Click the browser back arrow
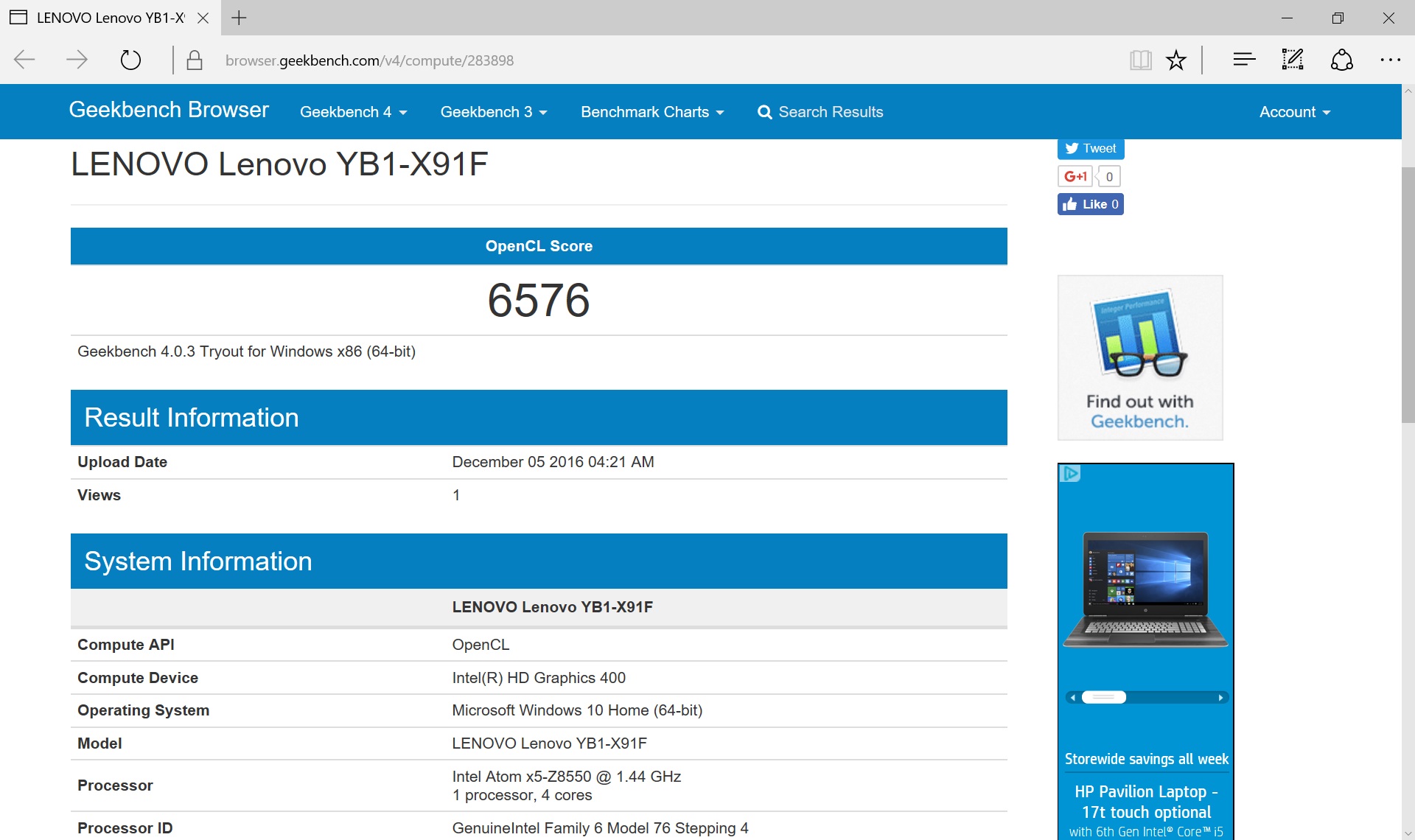The width and height of the screenshot is (1415, 840). click(25, 60)
